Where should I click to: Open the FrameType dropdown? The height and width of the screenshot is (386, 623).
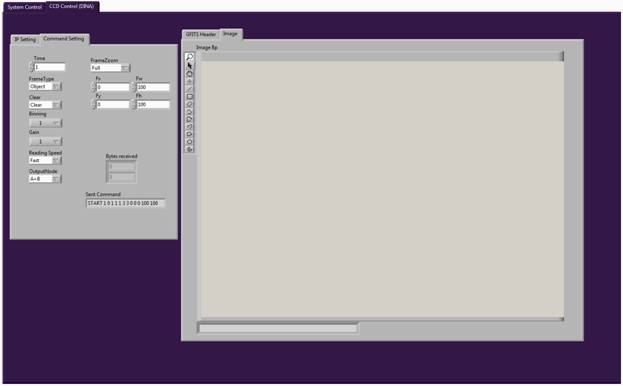click(x=45, y=86)
